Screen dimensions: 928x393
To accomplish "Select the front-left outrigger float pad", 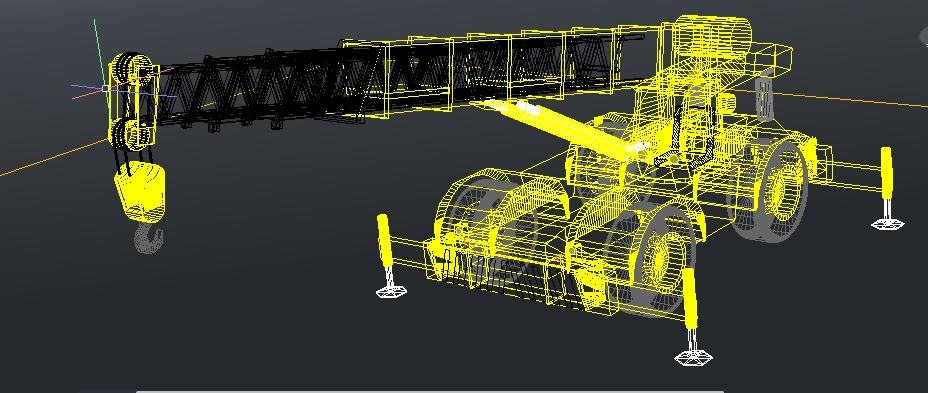I will tap(391, 291).
